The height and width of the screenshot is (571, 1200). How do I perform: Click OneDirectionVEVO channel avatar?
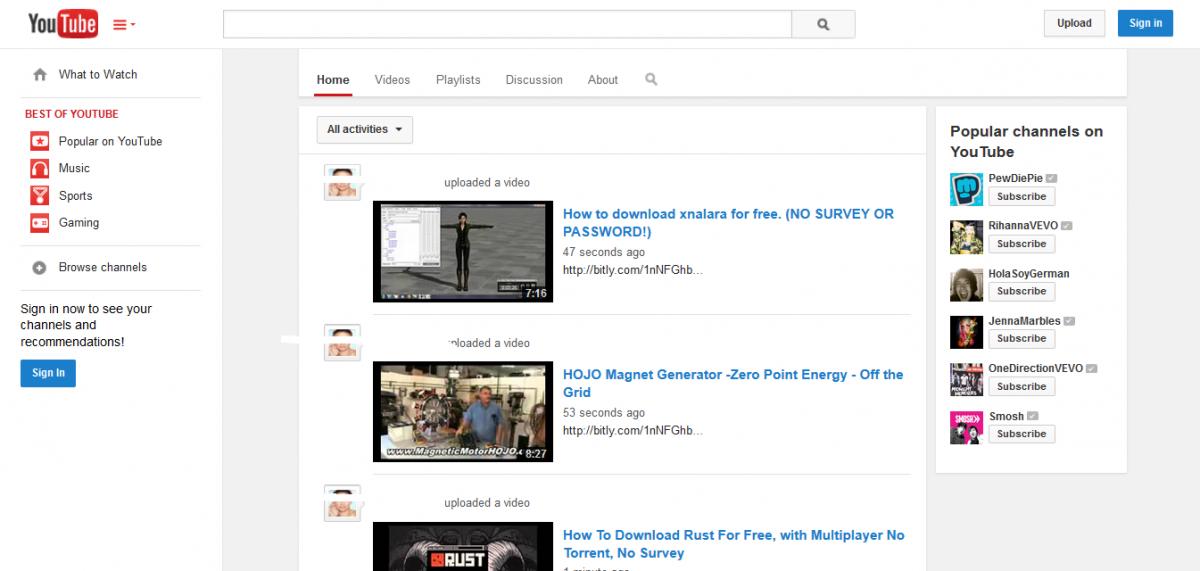(967, 379)
